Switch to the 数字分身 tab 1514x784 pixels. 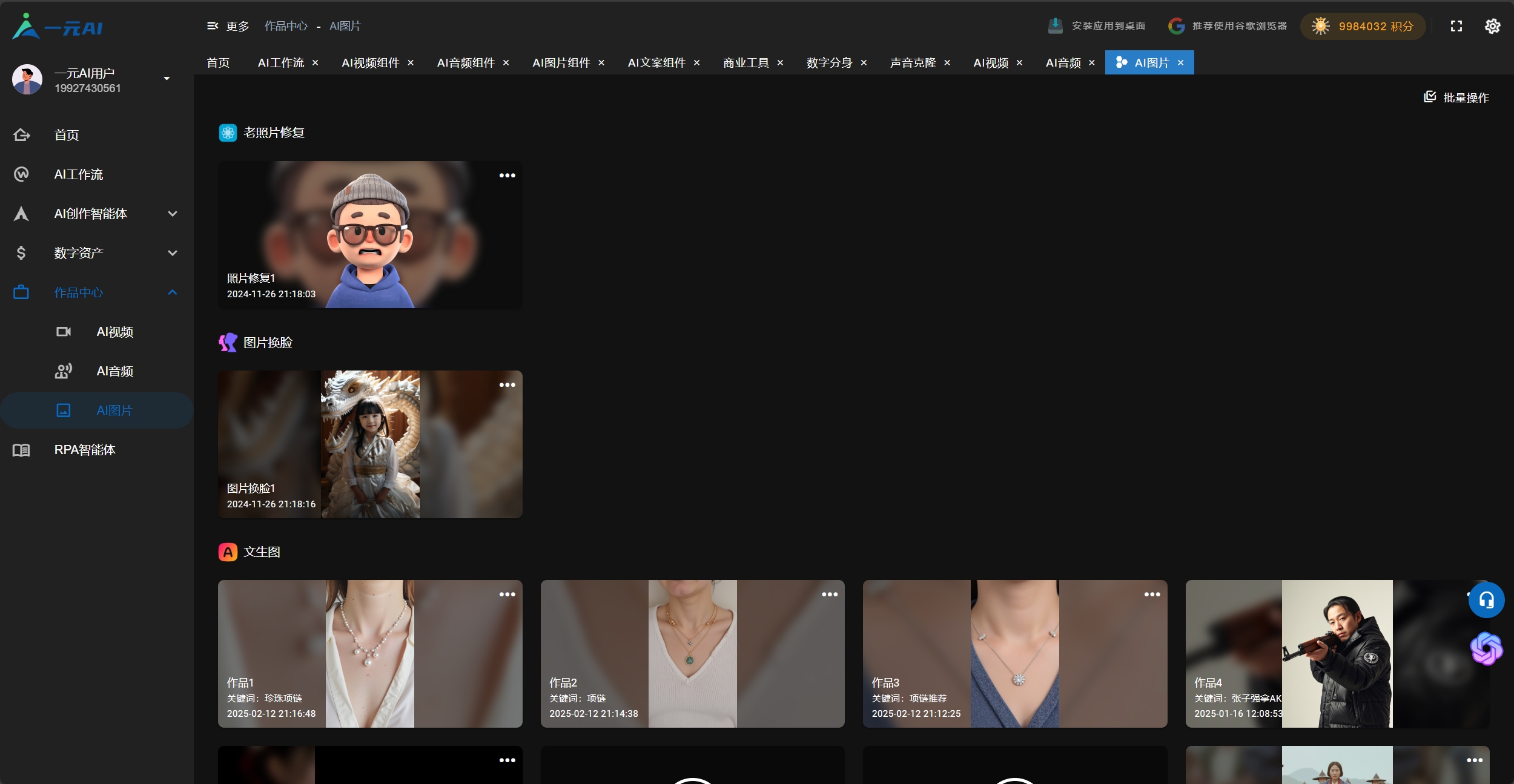pyautogui.click(x=829, y=63)
